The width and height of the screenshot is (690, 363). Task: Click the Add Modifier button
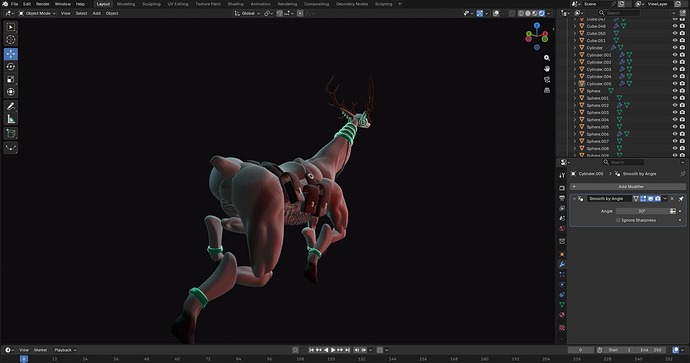[x=628, y=187]
